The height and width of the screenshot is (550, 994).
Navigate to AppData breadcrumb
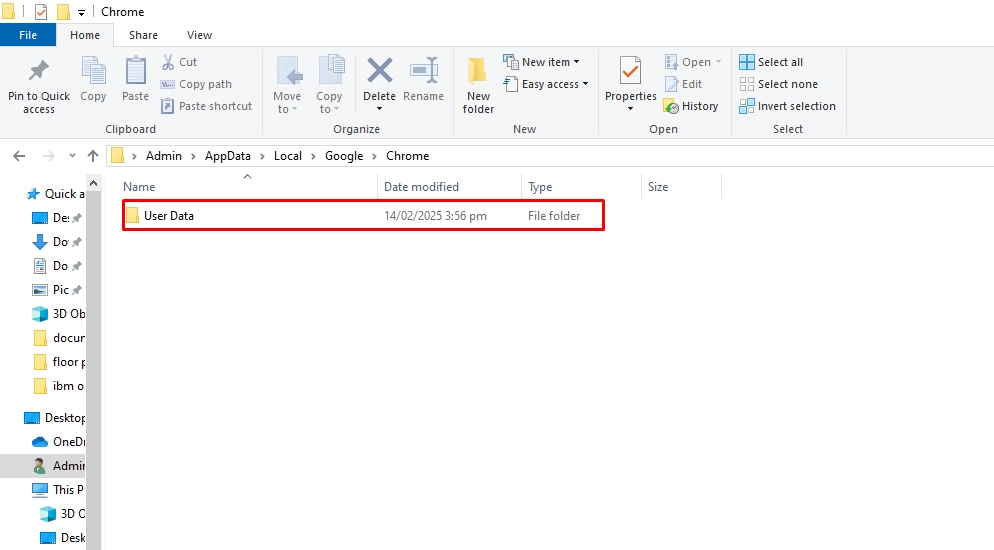(x=228, y=156)
